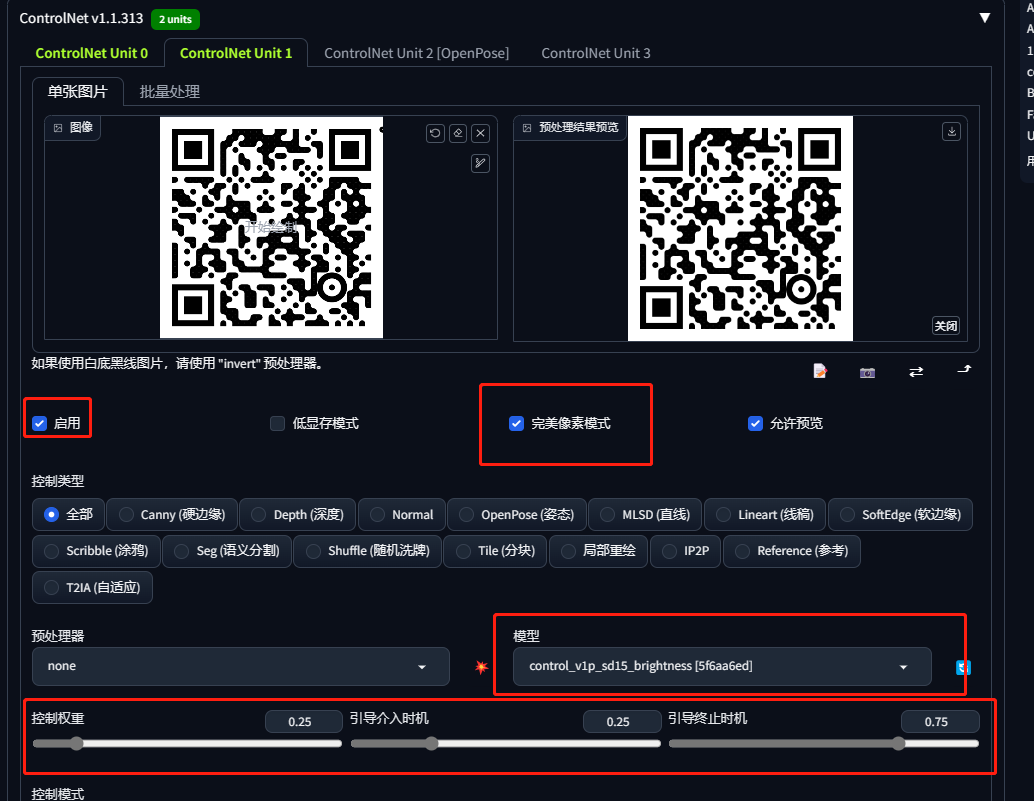Image resolution: width=1034 pixels, height=801 pixels.
Task: Select the Normal control type
Action: pos(402,514)
